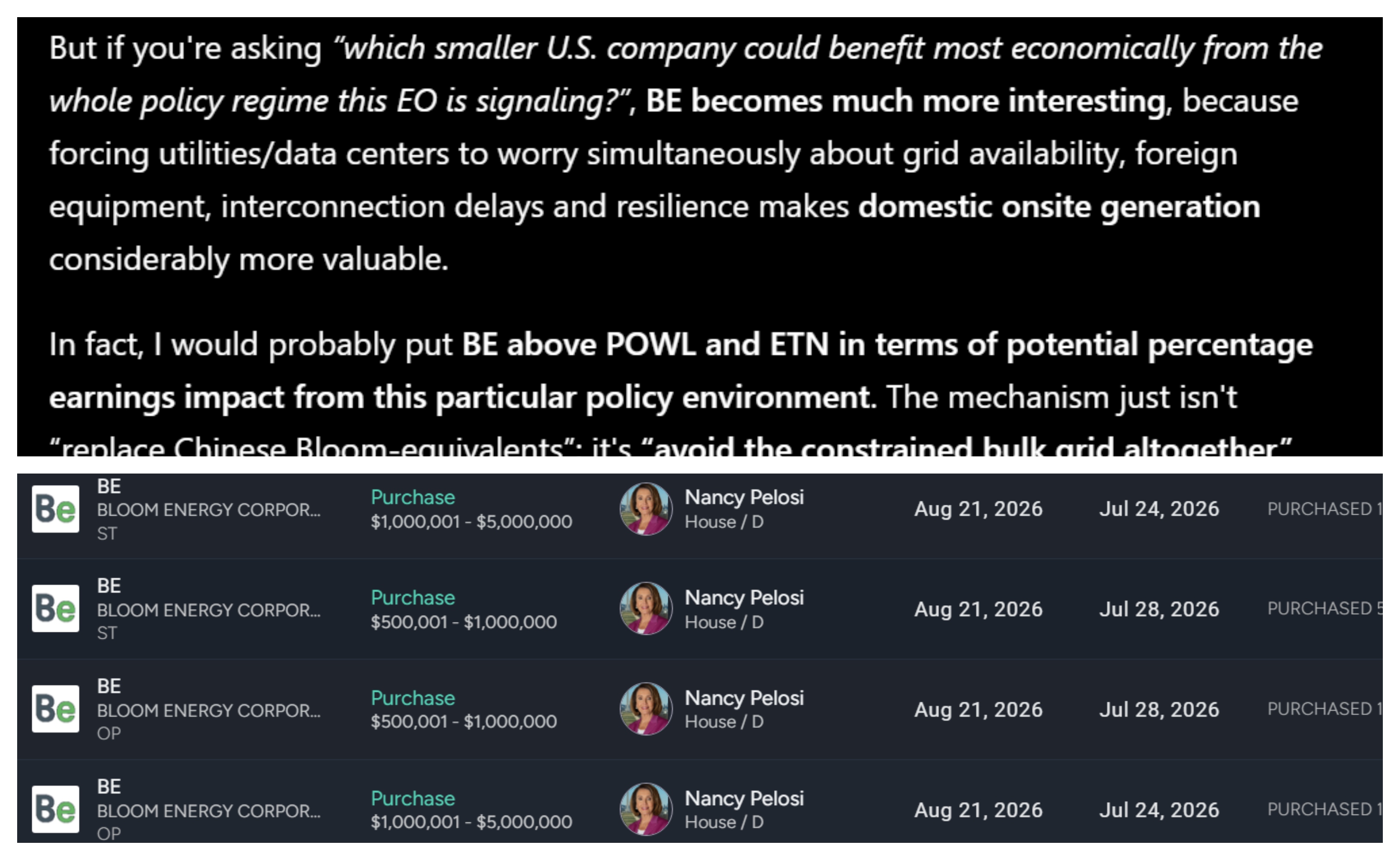Click the $500,001 - $1,000,000 amount in the ST row

[x=463, y=622]
